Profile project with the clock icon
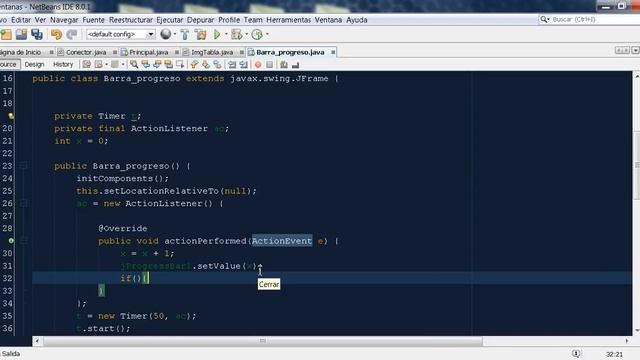The width and height of the screenshot is (640, 360). coord(257,35)
